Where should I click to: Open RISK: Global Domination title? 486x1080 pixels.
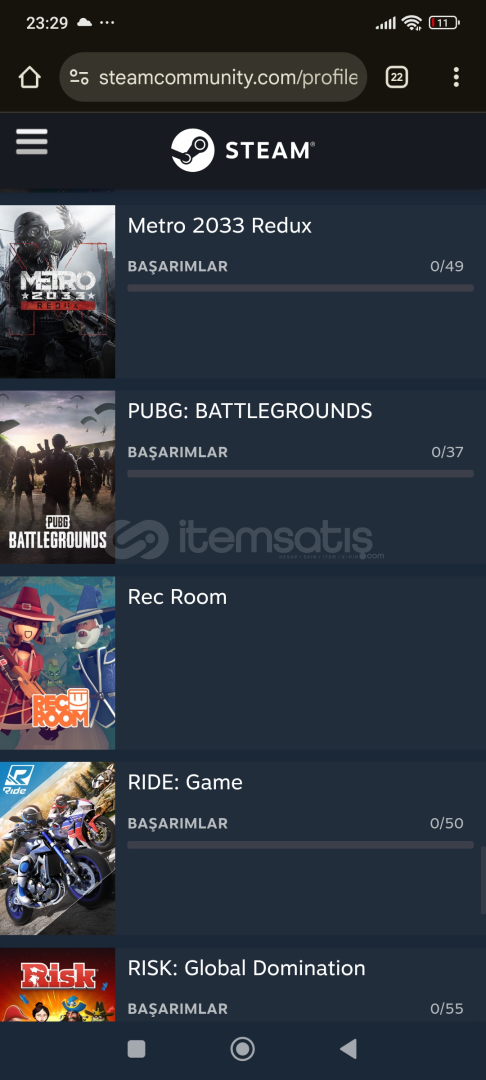246,968
